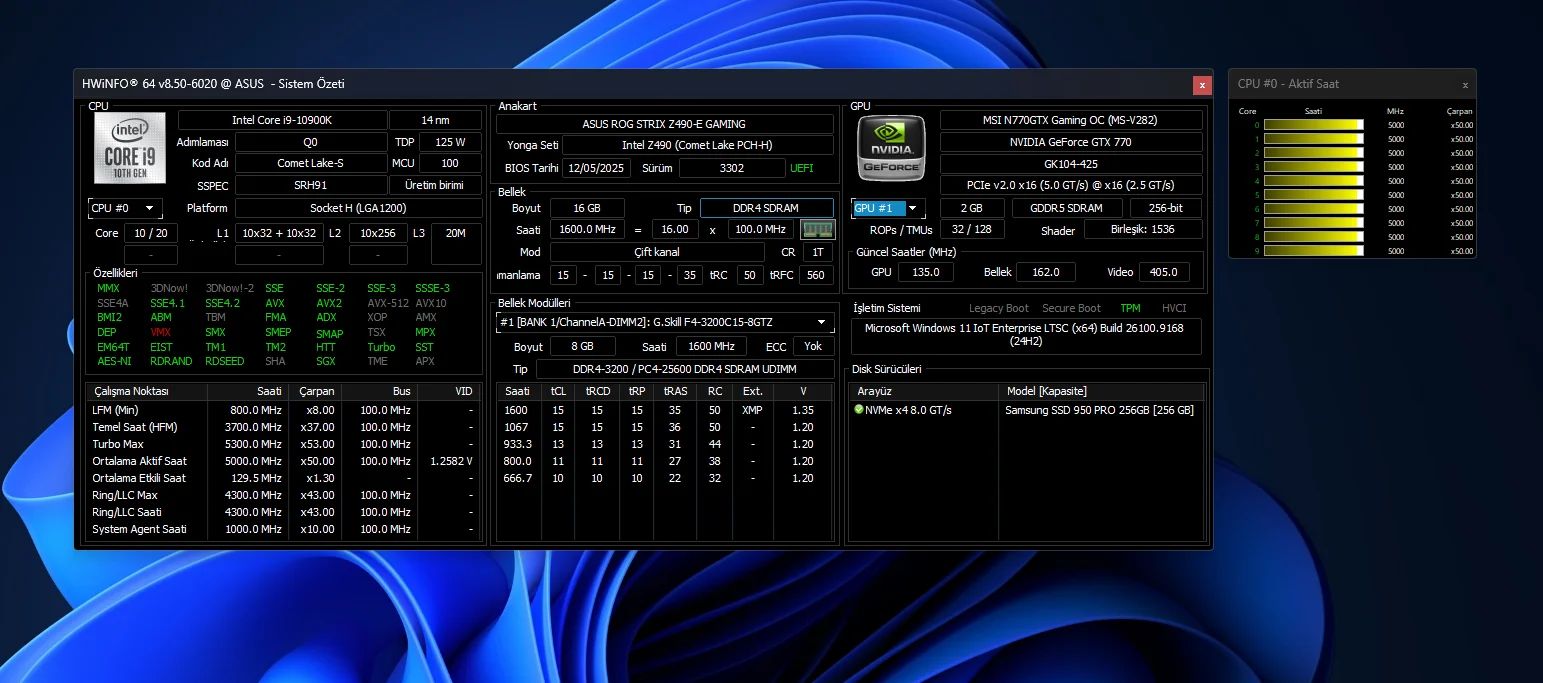Click the 560 tRFC value
This screenshot has height=683, width=1543.
(816, 275)
